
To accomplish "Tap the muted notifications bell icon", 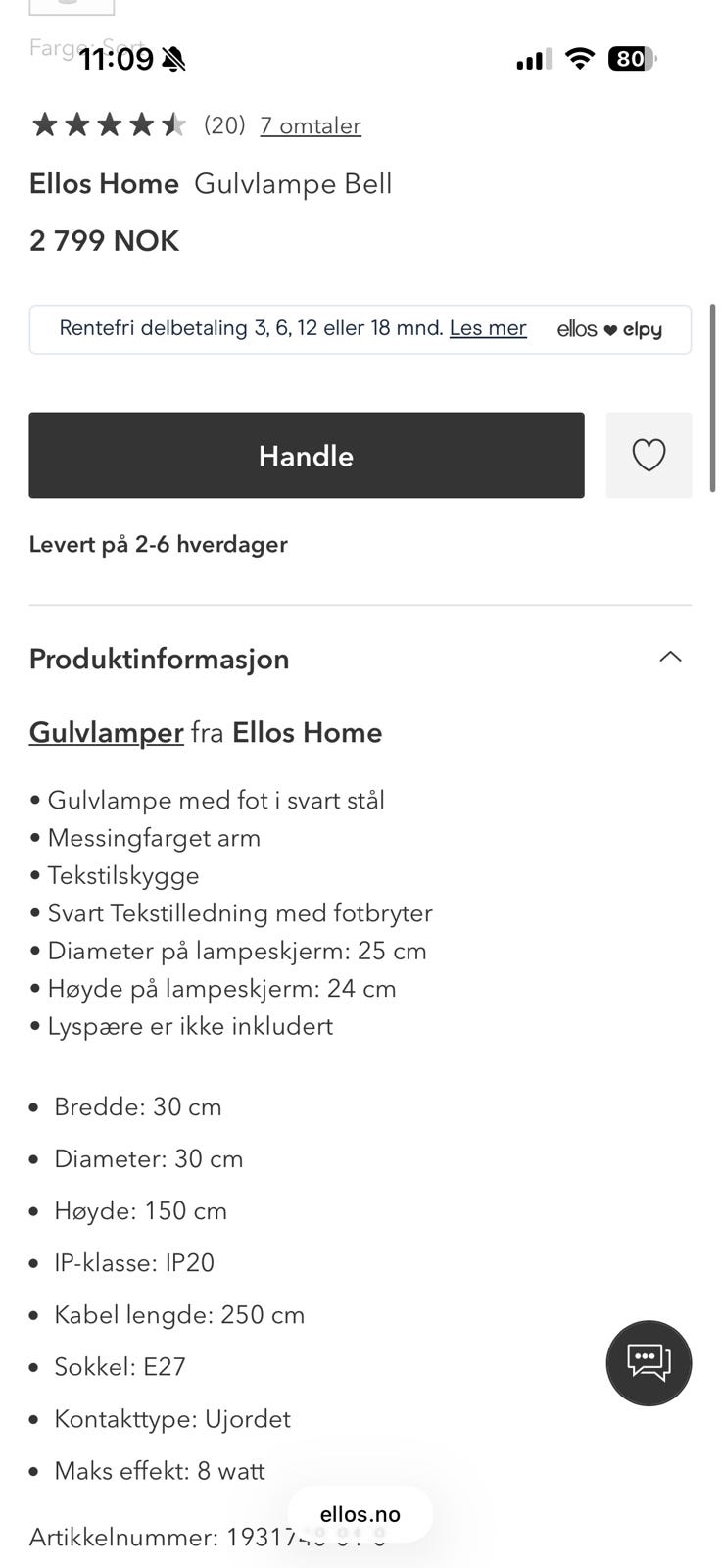I will (x=172, y=59).
